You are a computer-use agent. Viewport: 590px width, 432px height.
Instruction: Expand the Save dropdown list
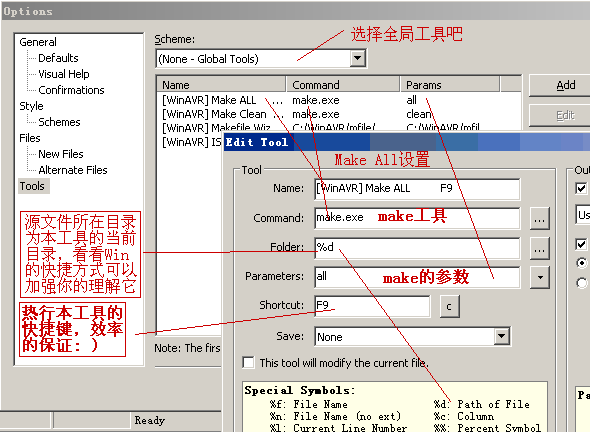click(502, 336)
